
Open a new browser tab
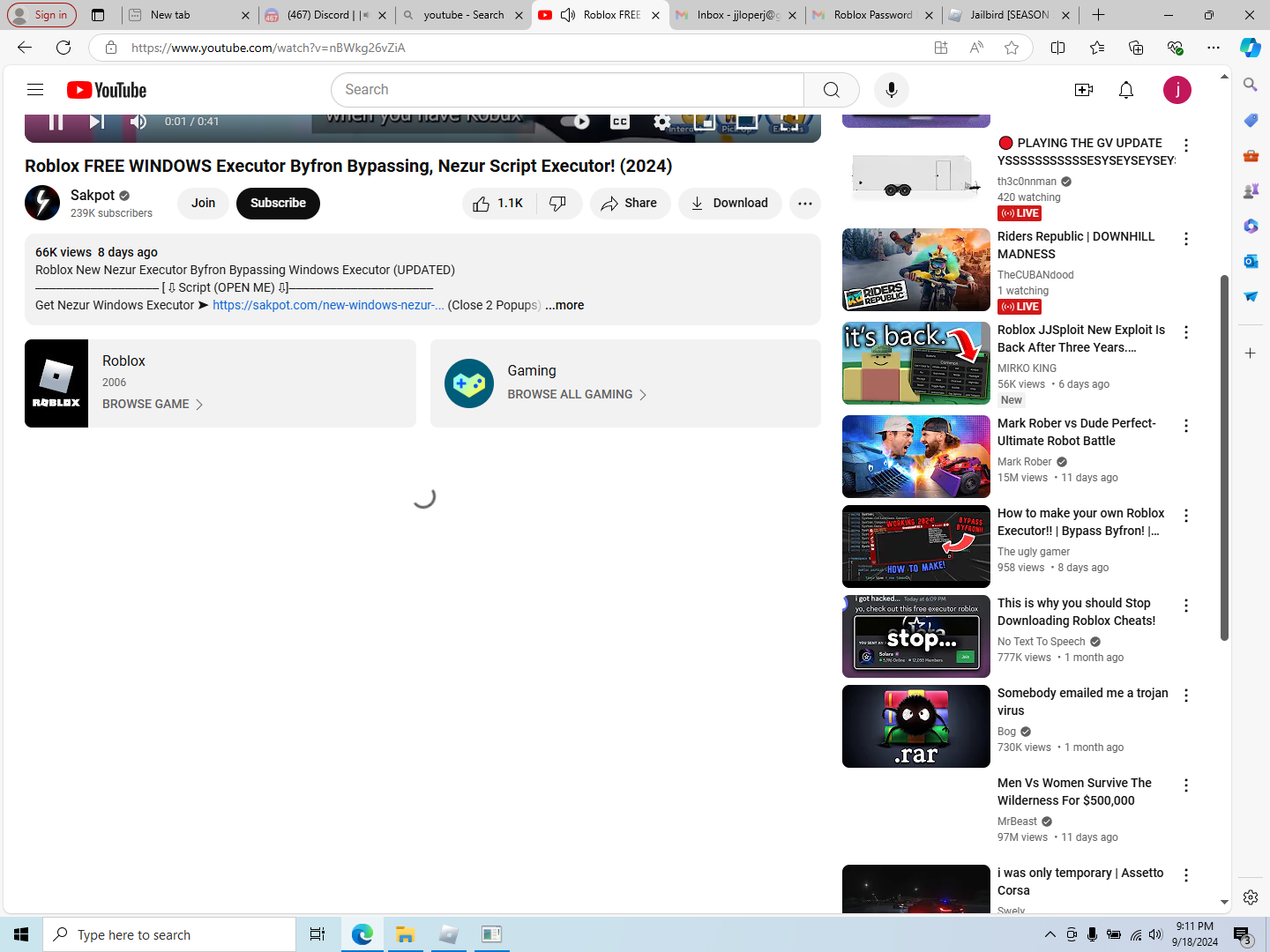point(1098,15)
